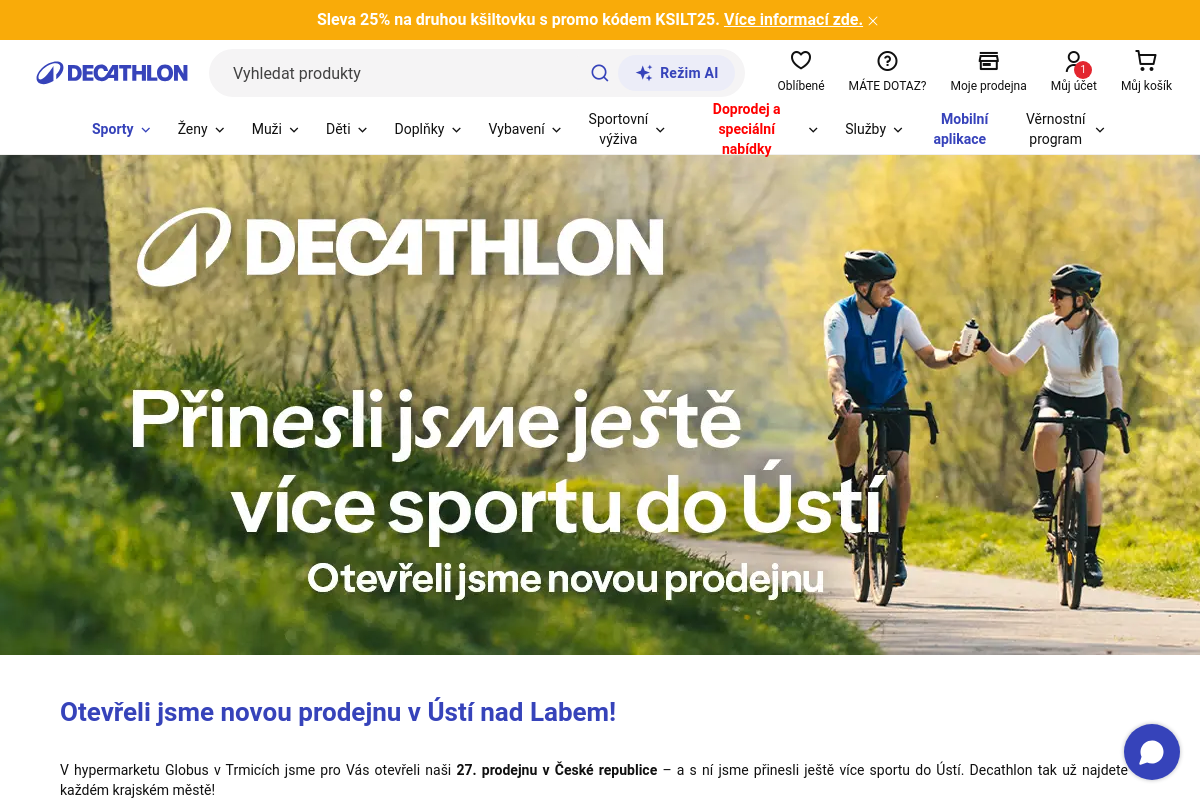Screen dimensions: 1200x800
Task: Open the chat bubble in bottom corner
Action: pos(1152,752)
